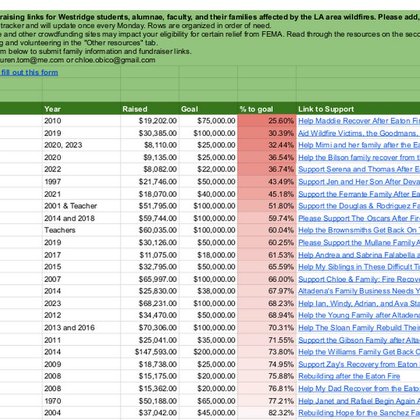Image resolution: width=420 pixels, height=420 pixels.
Task: Open Aid Wildfire Victims, the Goodmans link
Action: point(359,133)
